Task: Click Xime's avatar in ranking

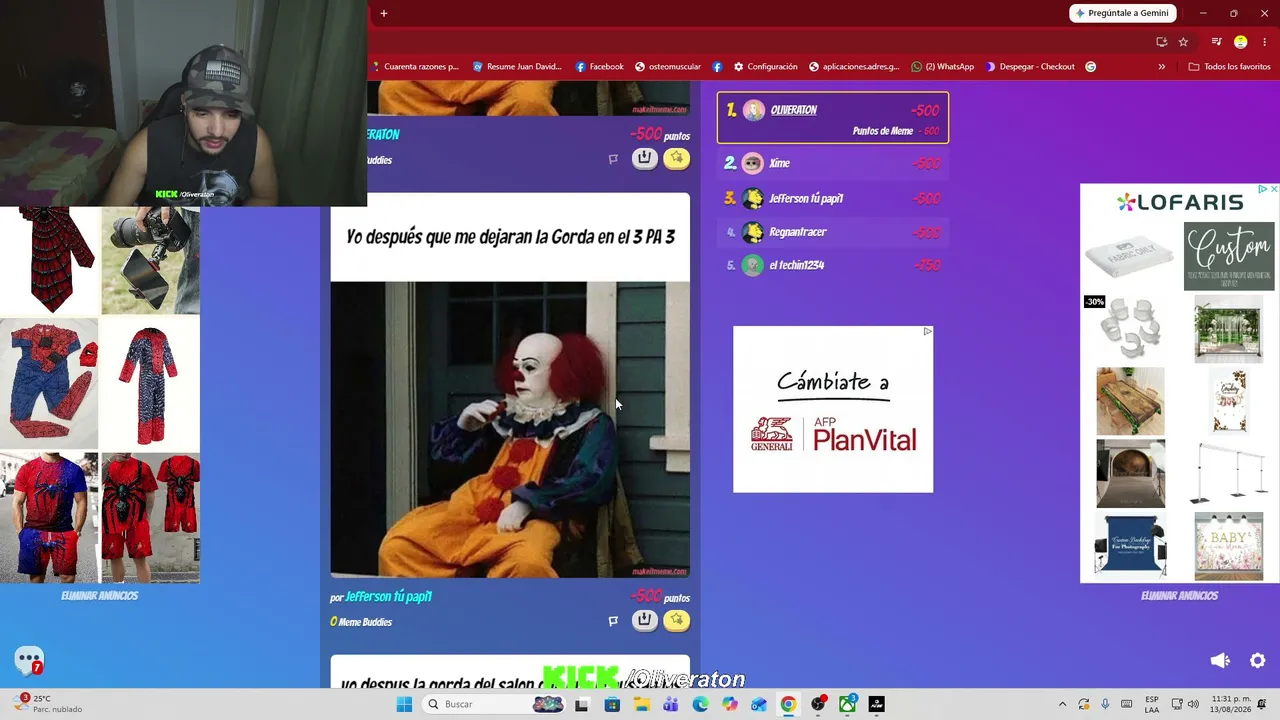Action: [752, 163]
